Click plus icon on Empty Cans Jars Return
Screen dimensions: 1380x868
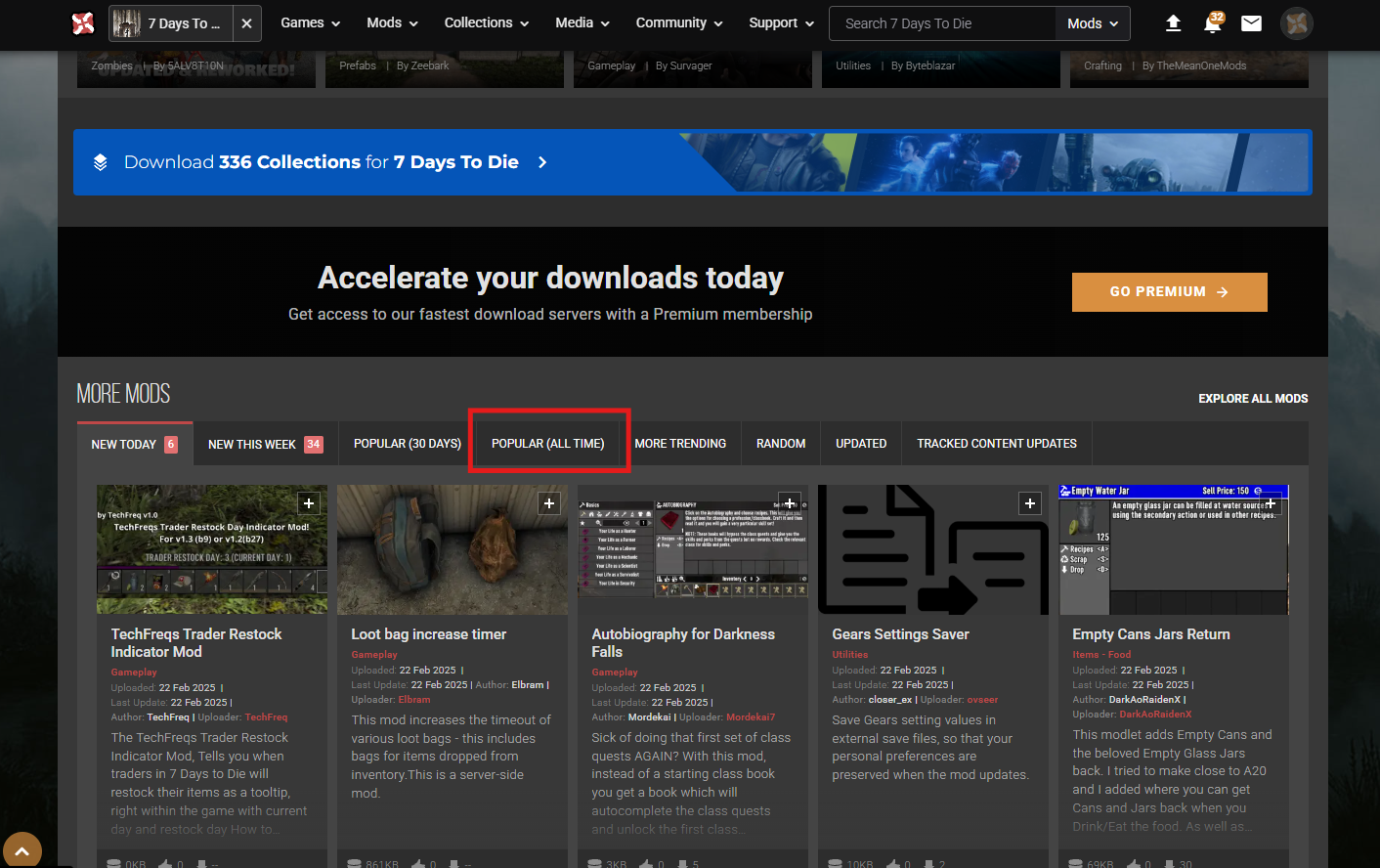tap(1271, 503)
